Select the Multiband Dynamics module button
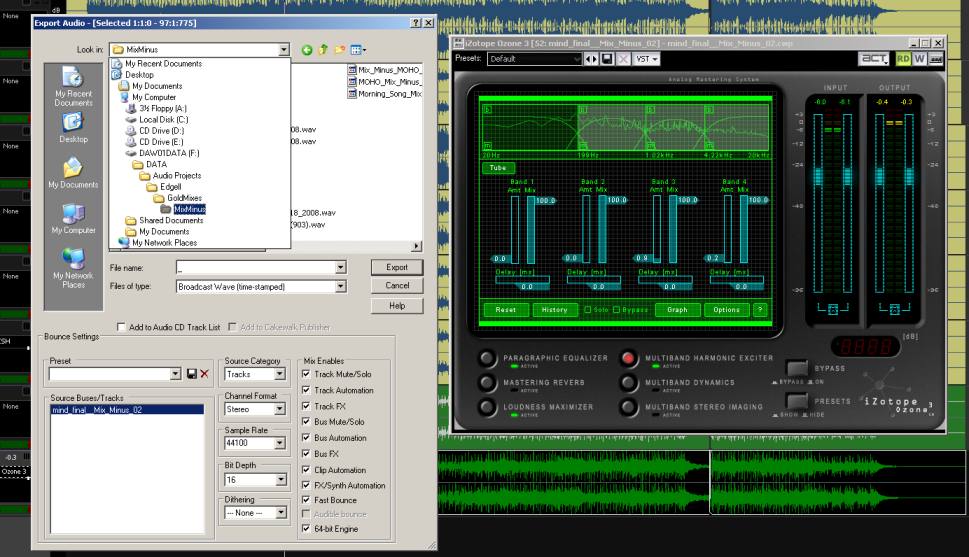This screenshot has height=557, width=969. [x=629, y=382]
